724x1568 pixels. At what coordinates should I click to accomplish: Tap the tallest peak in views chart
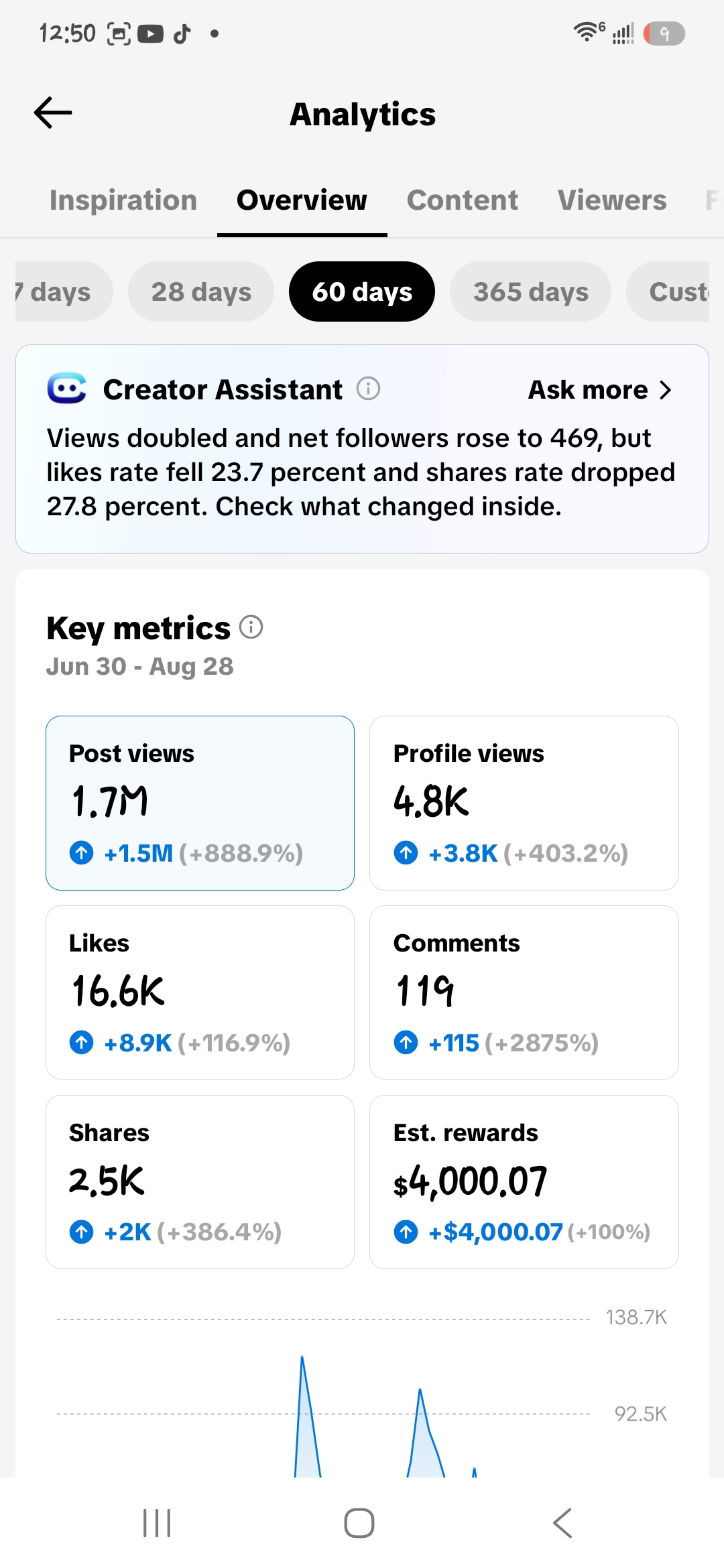click(x=303, y=1360)
